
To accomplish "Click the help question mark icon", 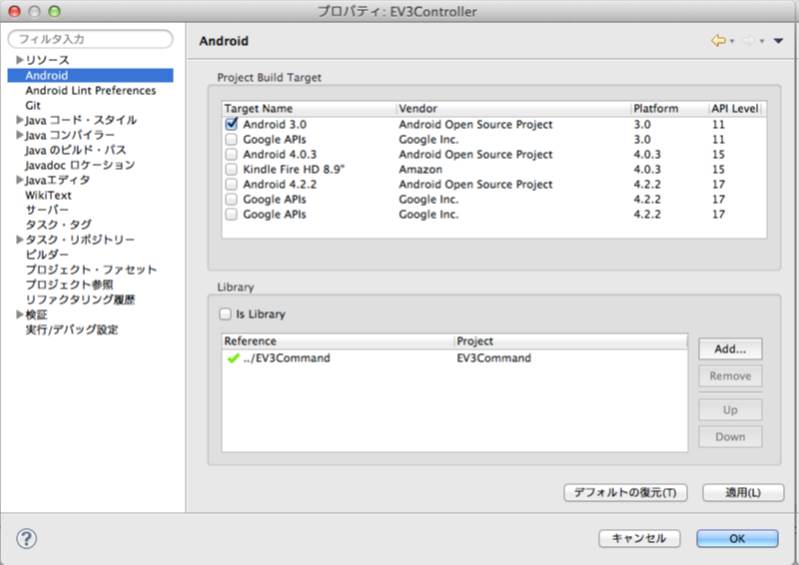I will [x=27, y=539].
